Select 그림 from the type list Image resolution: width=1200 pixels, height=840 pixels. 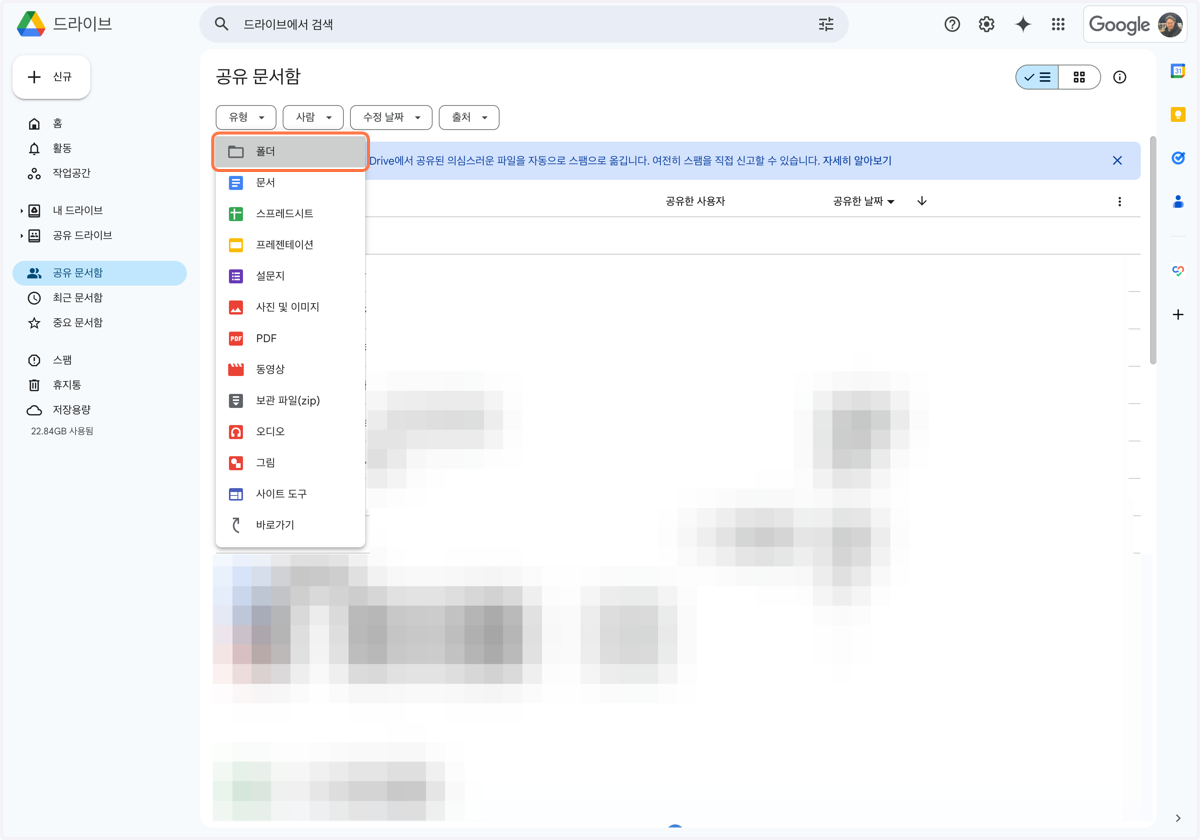coord(290,463)
